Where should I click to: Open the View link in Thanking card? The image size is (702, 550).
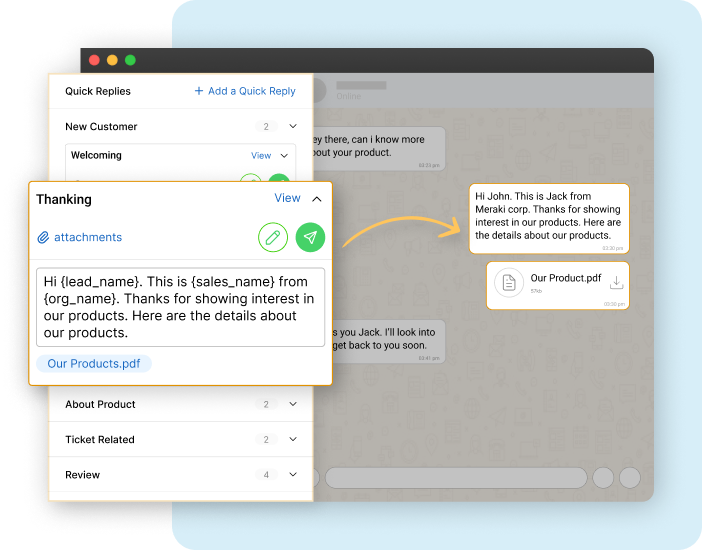[x=287, y=198]
